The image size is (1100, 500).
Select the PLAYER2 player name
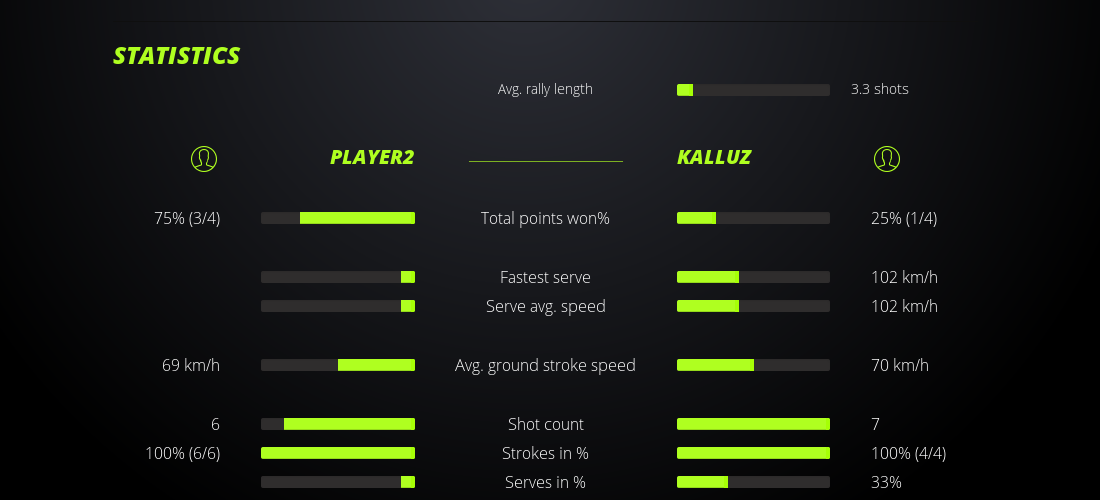coord(372,157)
